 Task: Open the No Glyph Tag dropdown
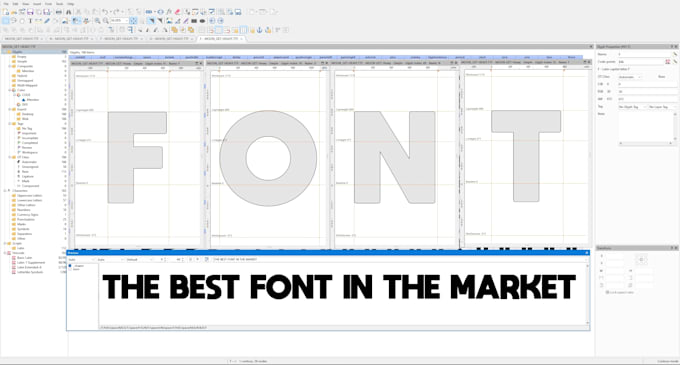coord(633,107)
